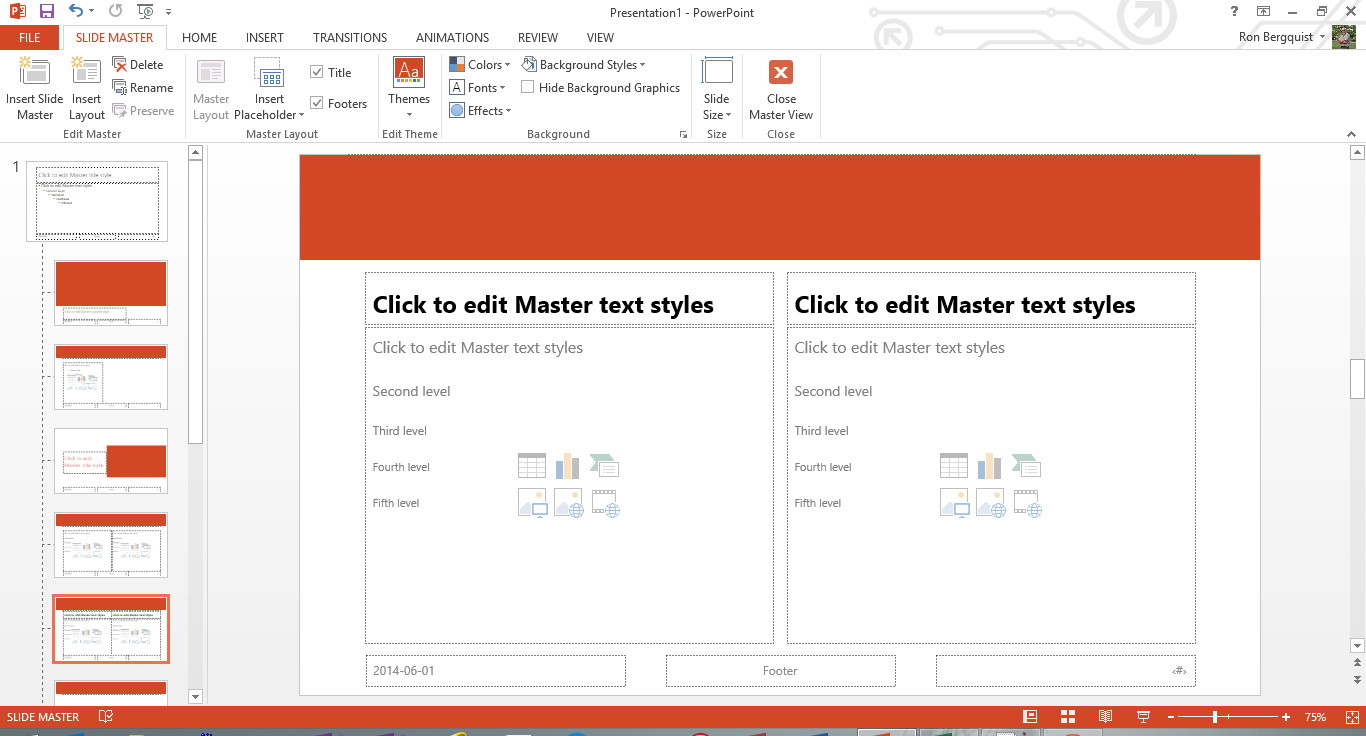1366x736 pixels.
Task: Switch to the TRANSITIONS tab
Action: 349,38
